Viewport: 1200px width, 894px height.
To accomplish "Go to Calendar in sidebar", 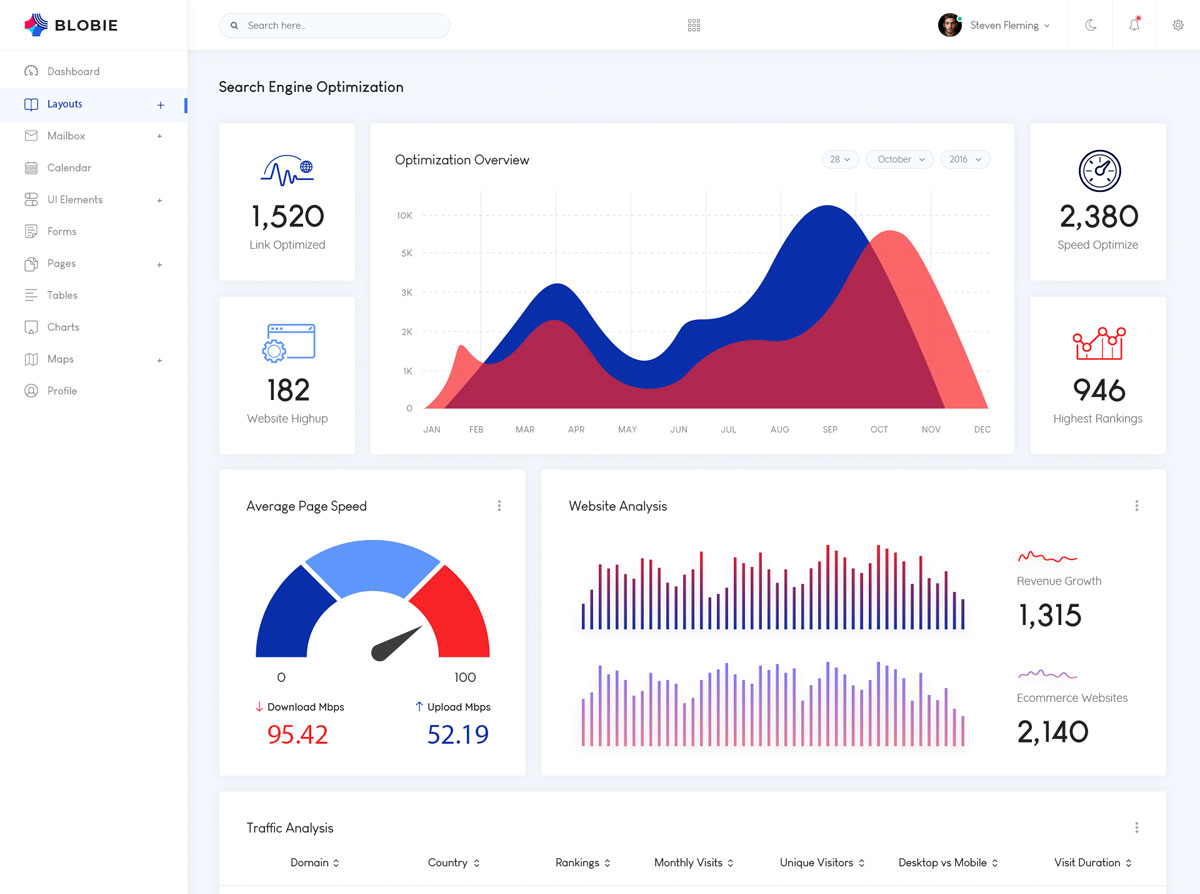I will [69, 168].
